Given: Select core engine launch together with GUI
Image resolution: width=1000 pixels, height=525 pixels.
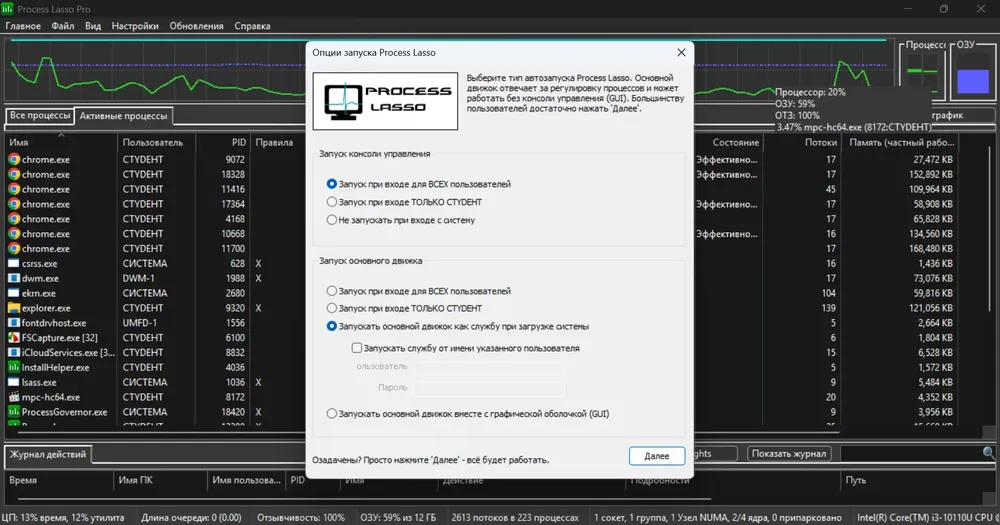Looking at the screenshot, I should click(x=467, y=413).
